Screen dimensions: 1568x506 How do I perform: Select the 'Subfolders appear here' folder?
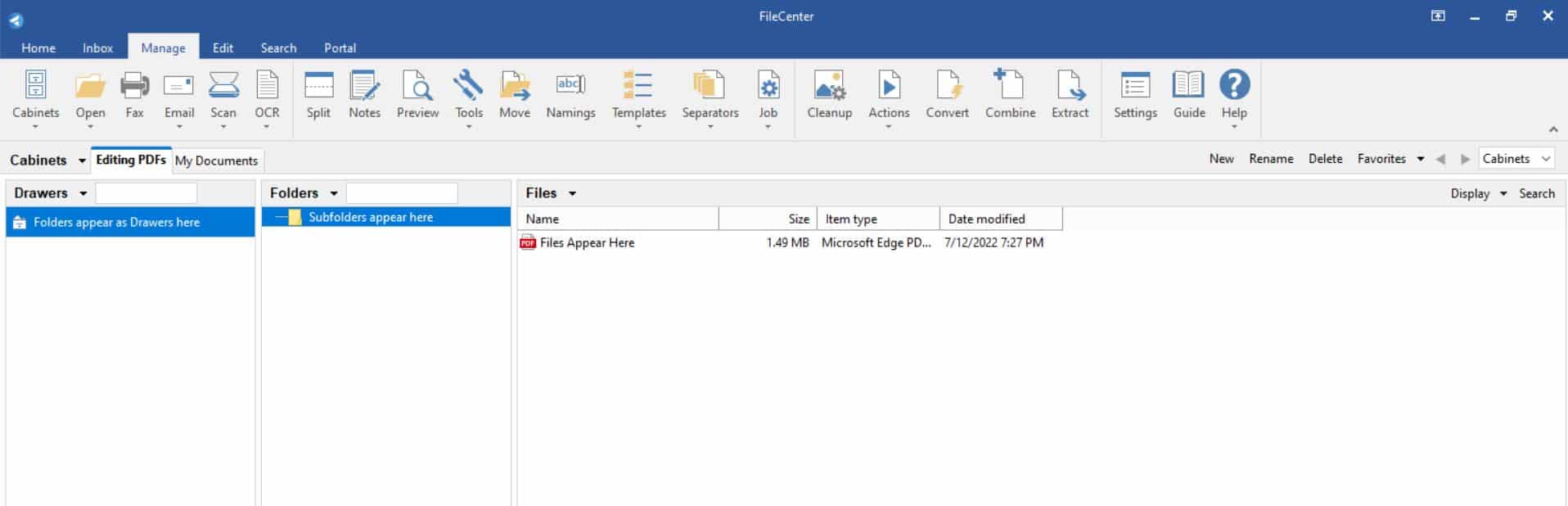coord(386,217)
